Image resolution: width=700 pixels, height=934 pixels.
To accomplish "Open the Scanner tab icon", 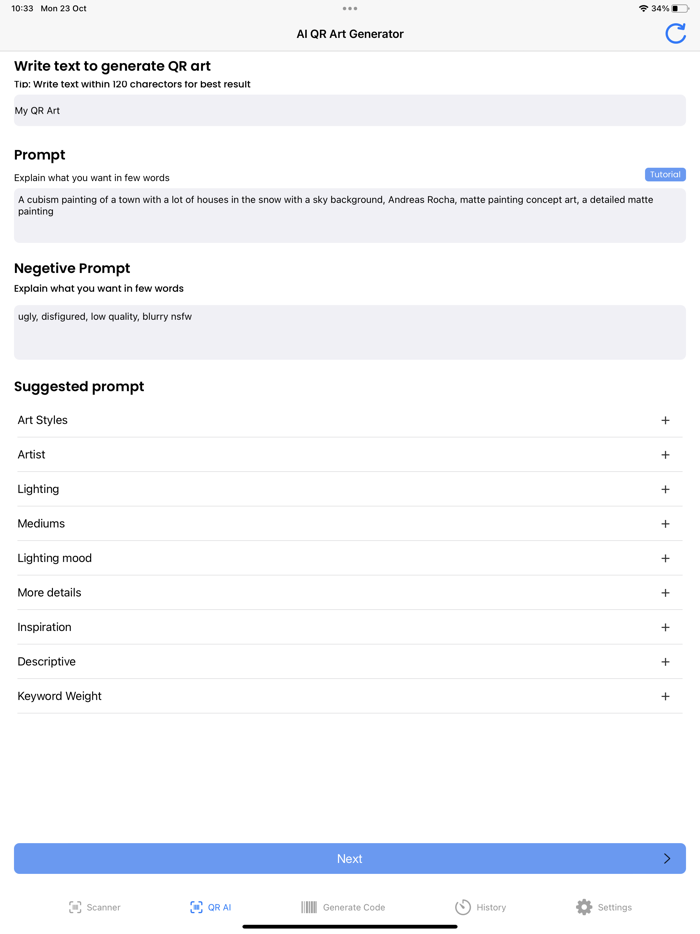I will tap(75, 907).
